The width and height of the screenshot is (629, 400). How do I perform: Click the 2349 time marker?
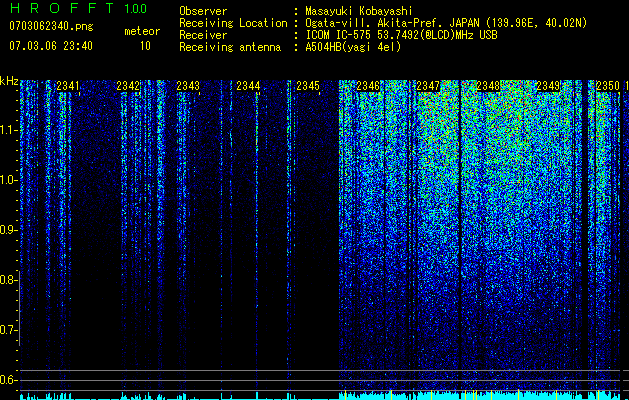[548, 86]
